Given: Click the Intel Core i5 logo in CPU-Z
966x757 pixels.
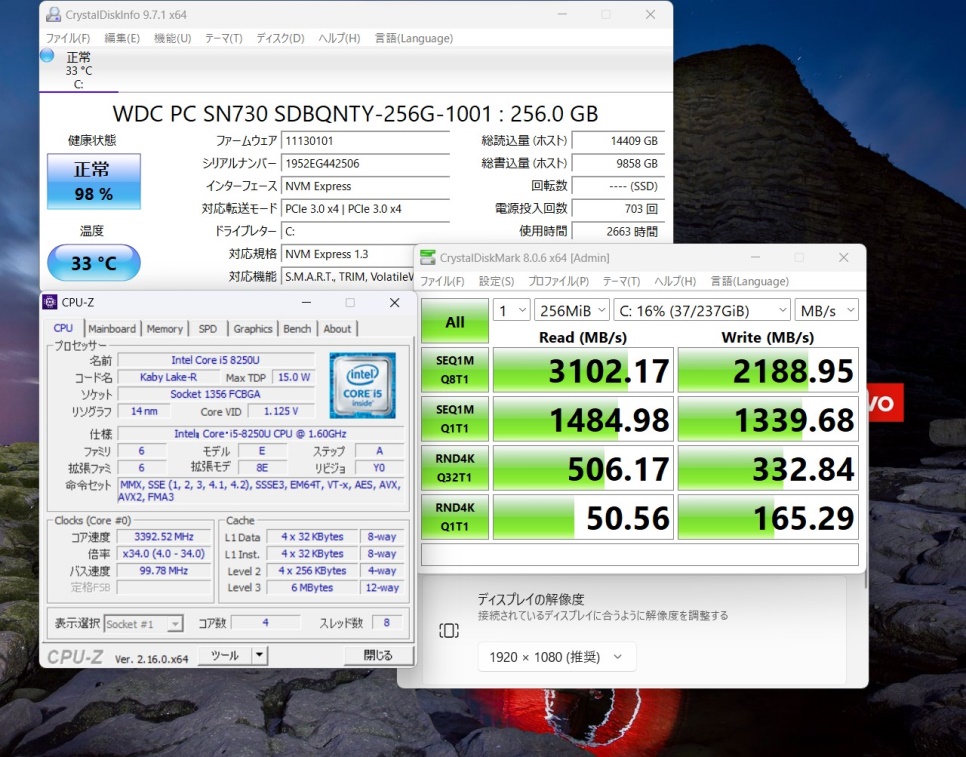Looking at the screenshot, I should [362, 386].
